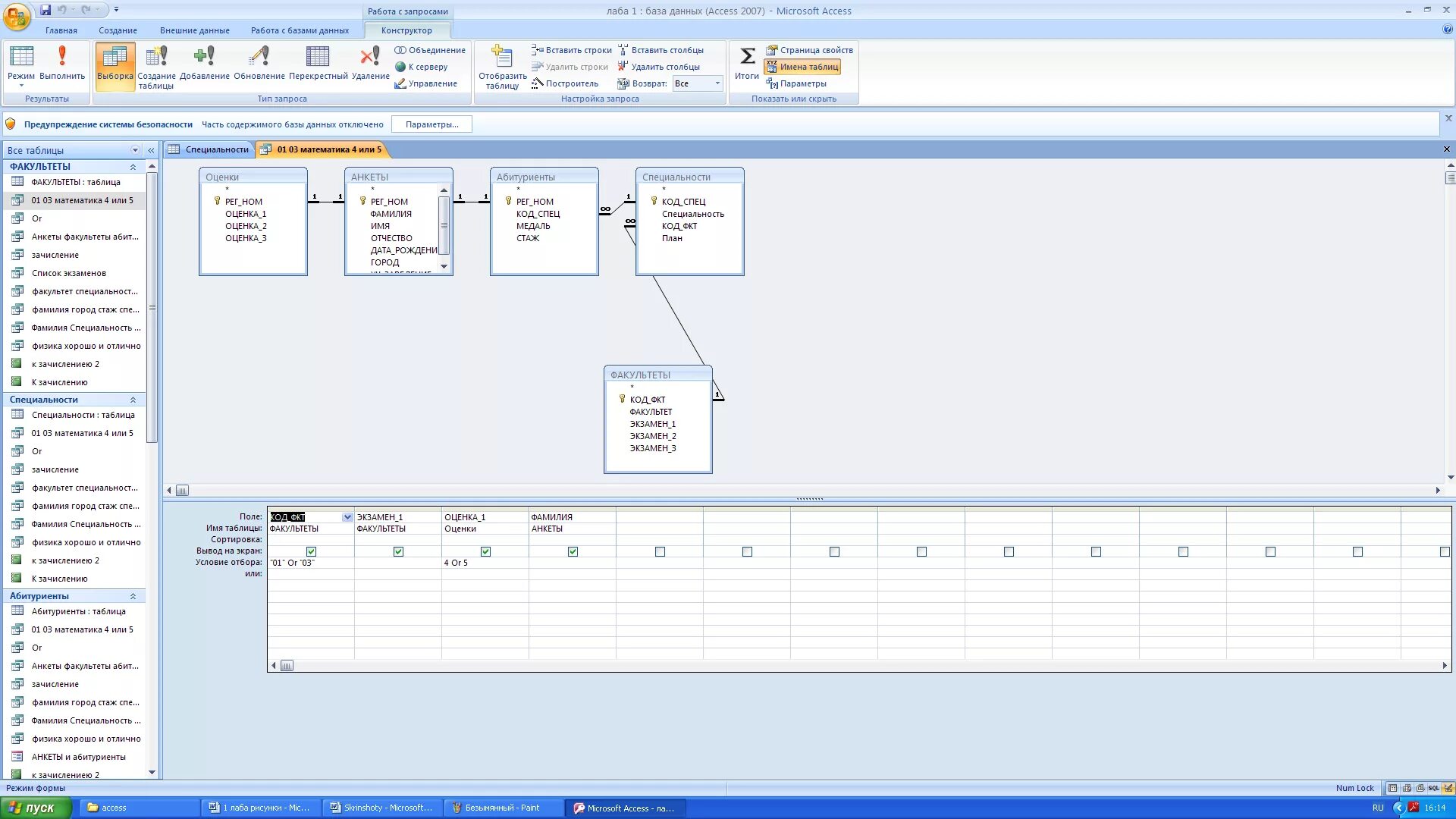Image resolution: width=1456 pixels, height=819 pixels.
Task: Click the Итоги sigma totals icon
Action: point(747,57)
